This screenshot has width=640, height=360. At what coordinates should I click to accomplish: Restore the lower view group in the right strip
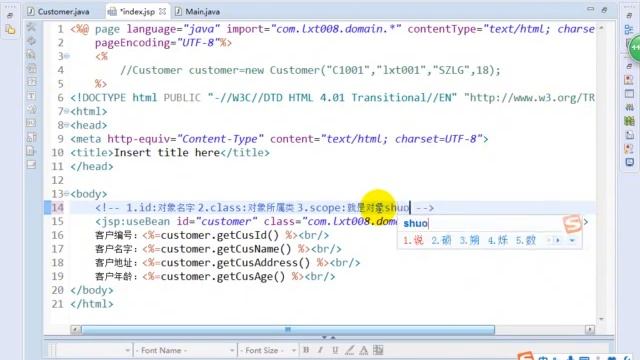[629, 66]
